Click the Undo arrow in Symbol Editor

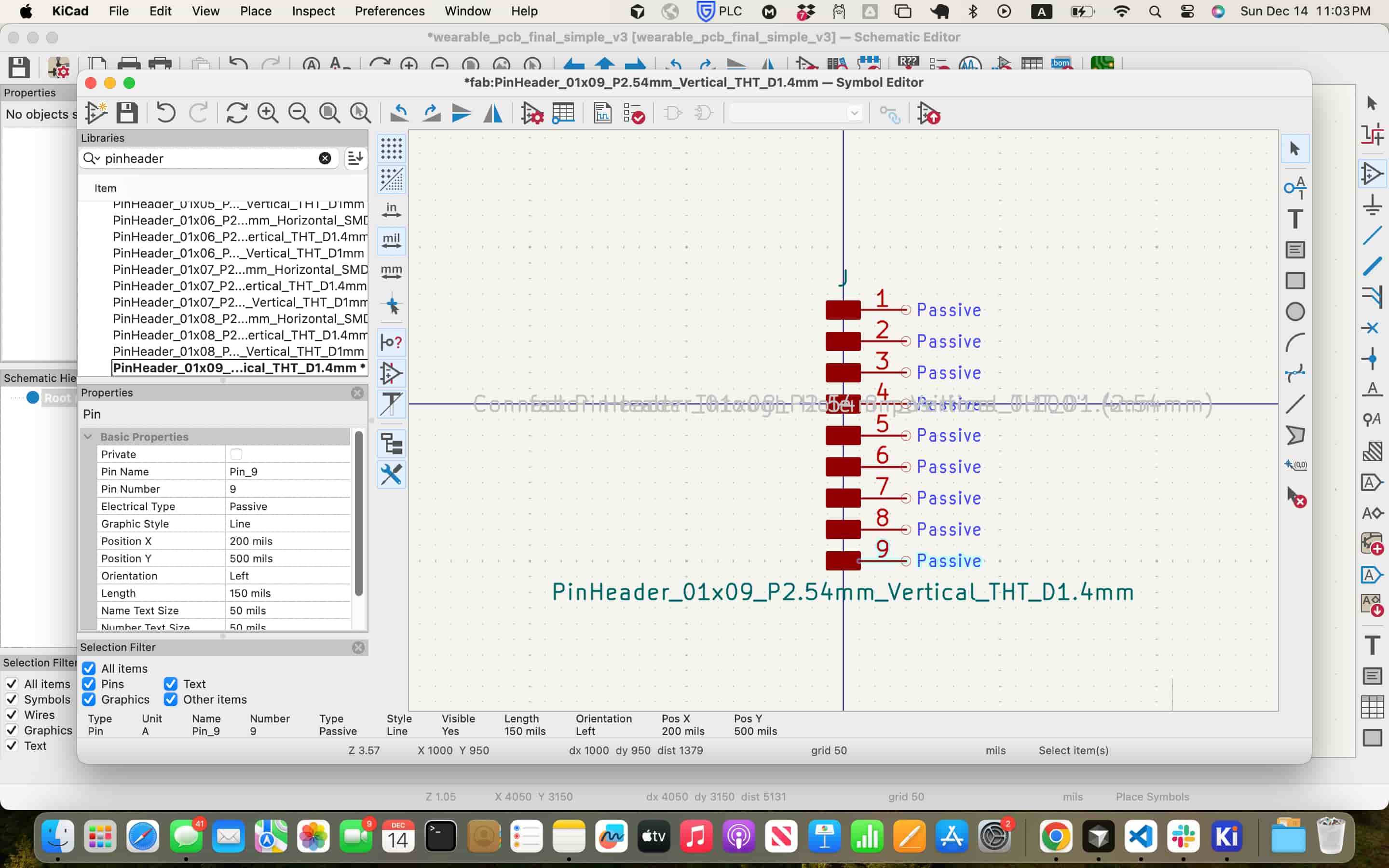pos(166,113)
